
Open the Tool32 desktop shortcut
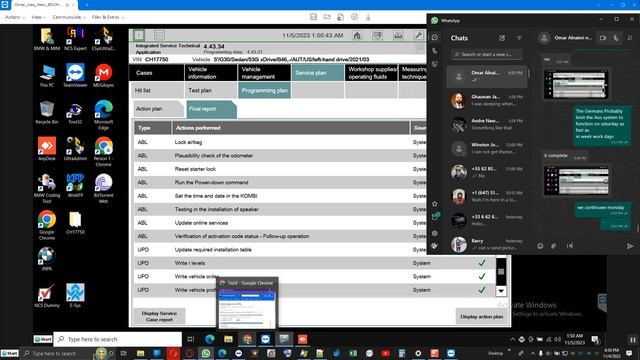[75, 112]
